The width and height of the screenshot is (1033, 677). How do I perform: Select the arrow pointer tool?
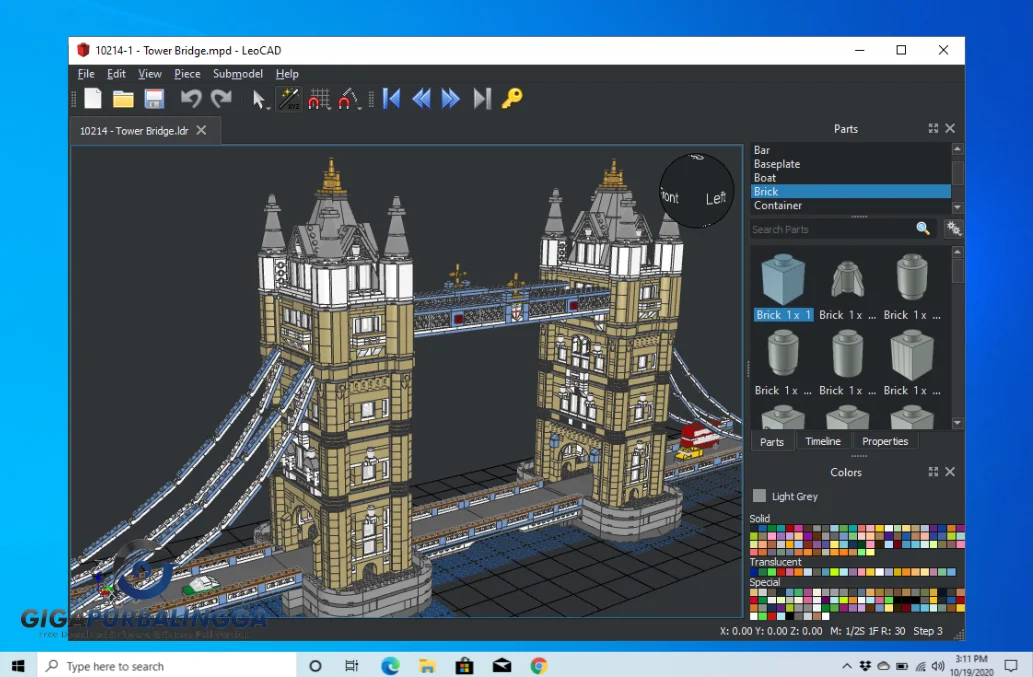pyautogui.click(x=258, y=99)
